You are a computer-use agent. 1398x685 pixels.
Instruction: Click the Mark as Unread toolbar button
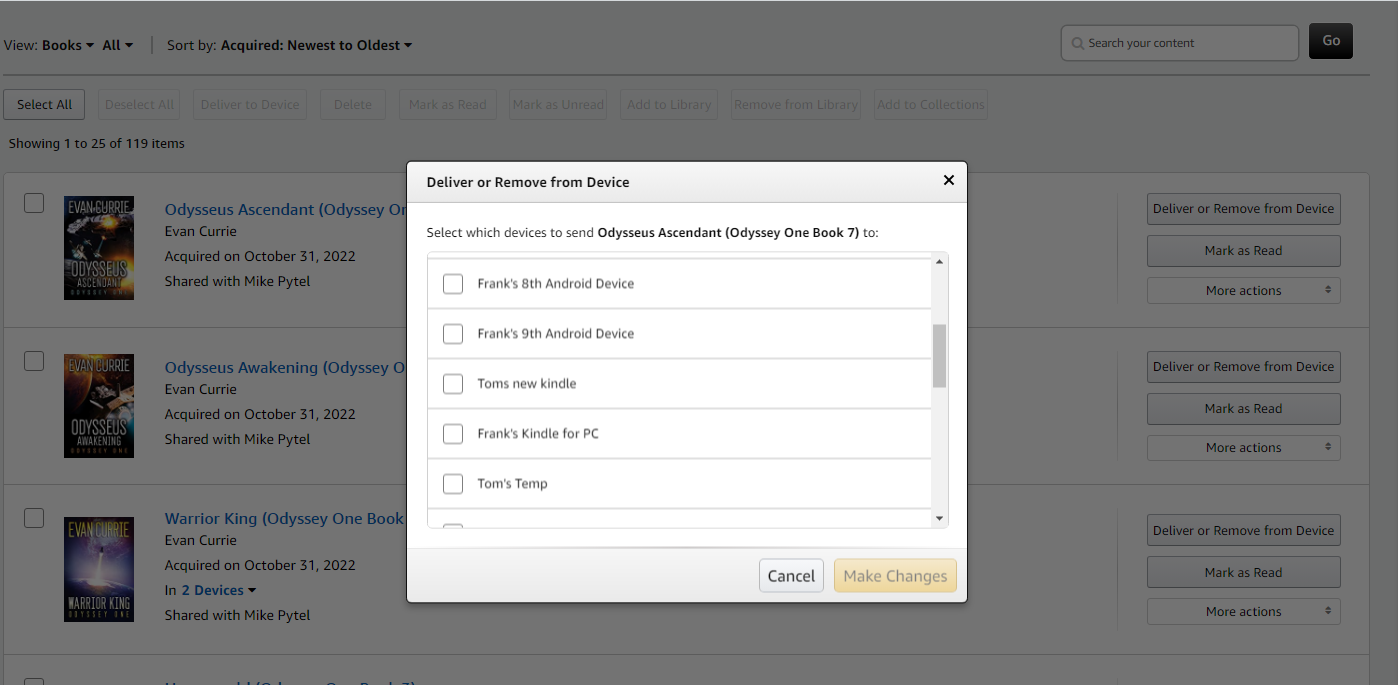pyautogui.click(x=558, y=105)
